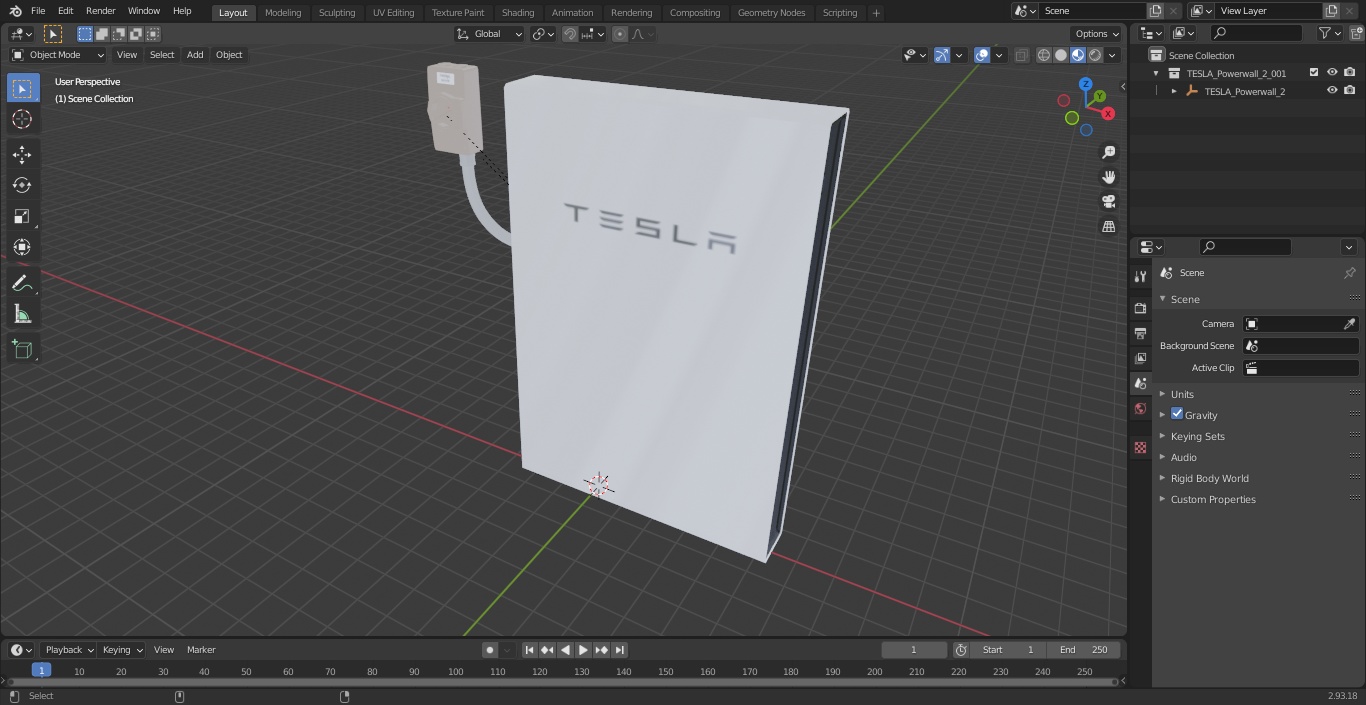Screen dimensions: 1366x705
Task: Open the Playback dropdown in timeline
Action: pyautogui.click(x=69, y=650)
